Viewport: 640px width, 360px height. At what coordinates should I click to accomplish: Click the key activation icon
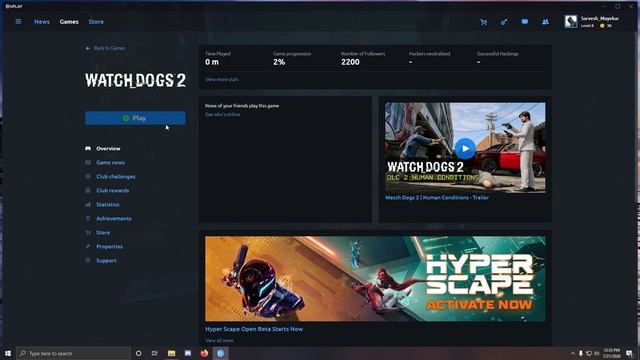[x=504, y=22]
